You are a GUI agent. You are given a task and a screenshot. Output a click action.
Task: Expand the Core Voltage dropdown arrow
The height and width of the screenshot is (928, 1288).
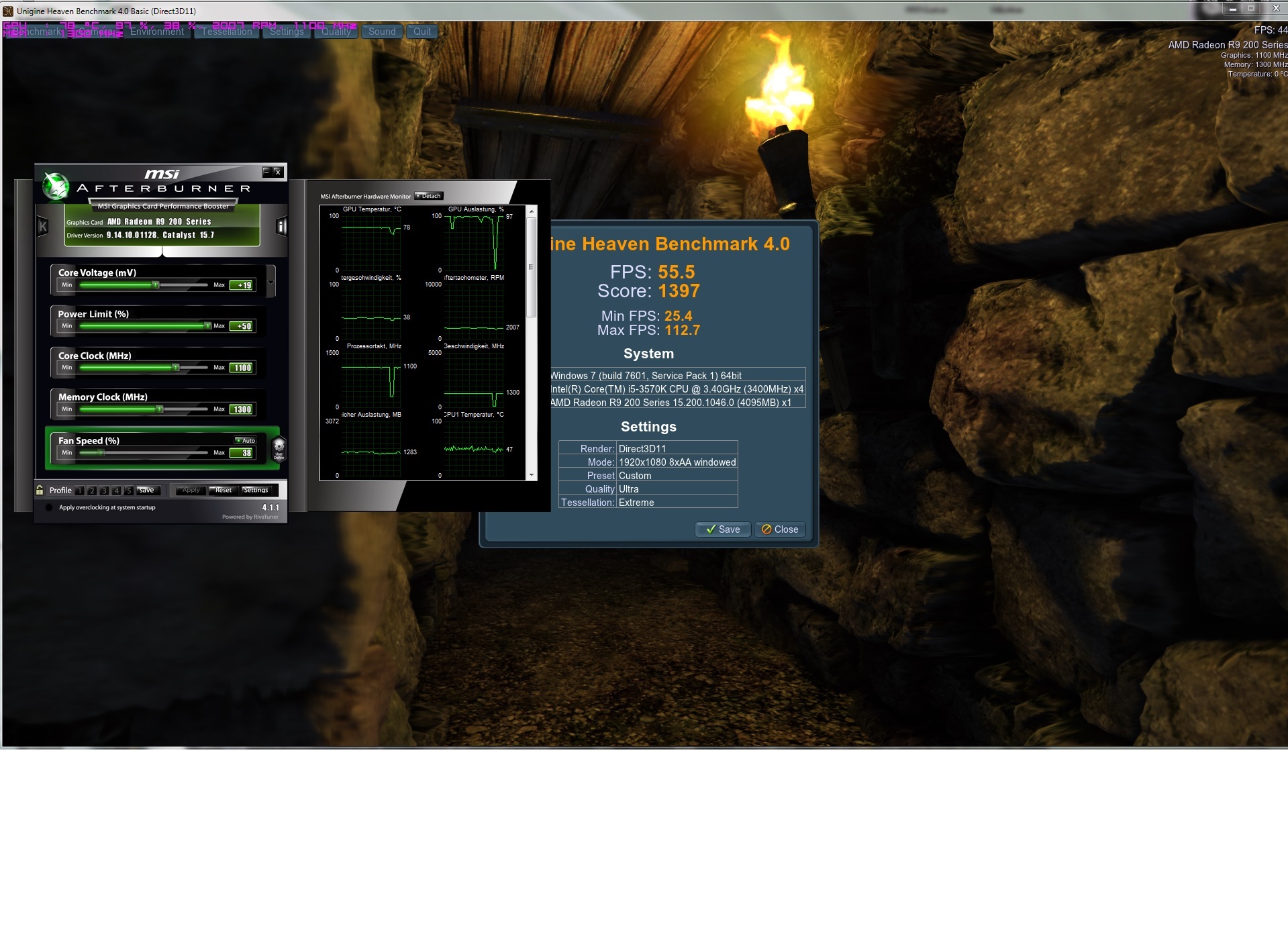[271, 282]
